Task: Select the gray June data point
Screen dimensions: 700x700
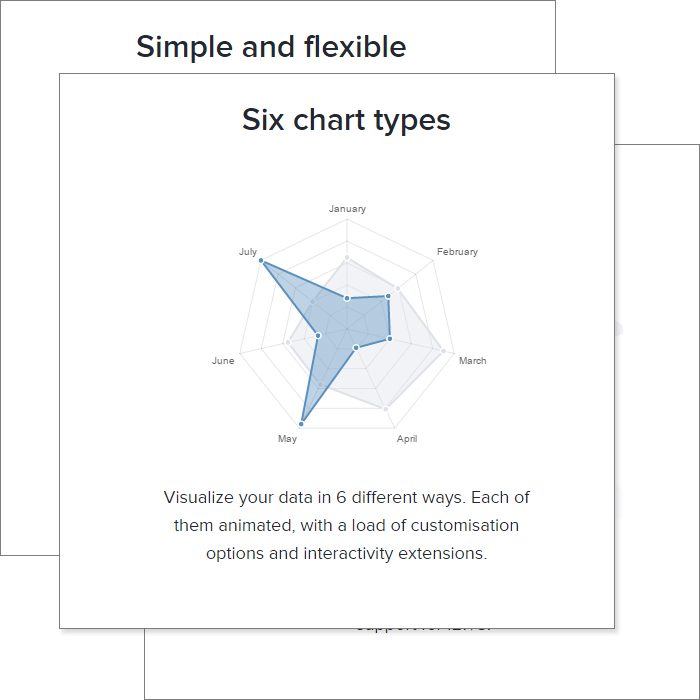Action: coord(288,343)
